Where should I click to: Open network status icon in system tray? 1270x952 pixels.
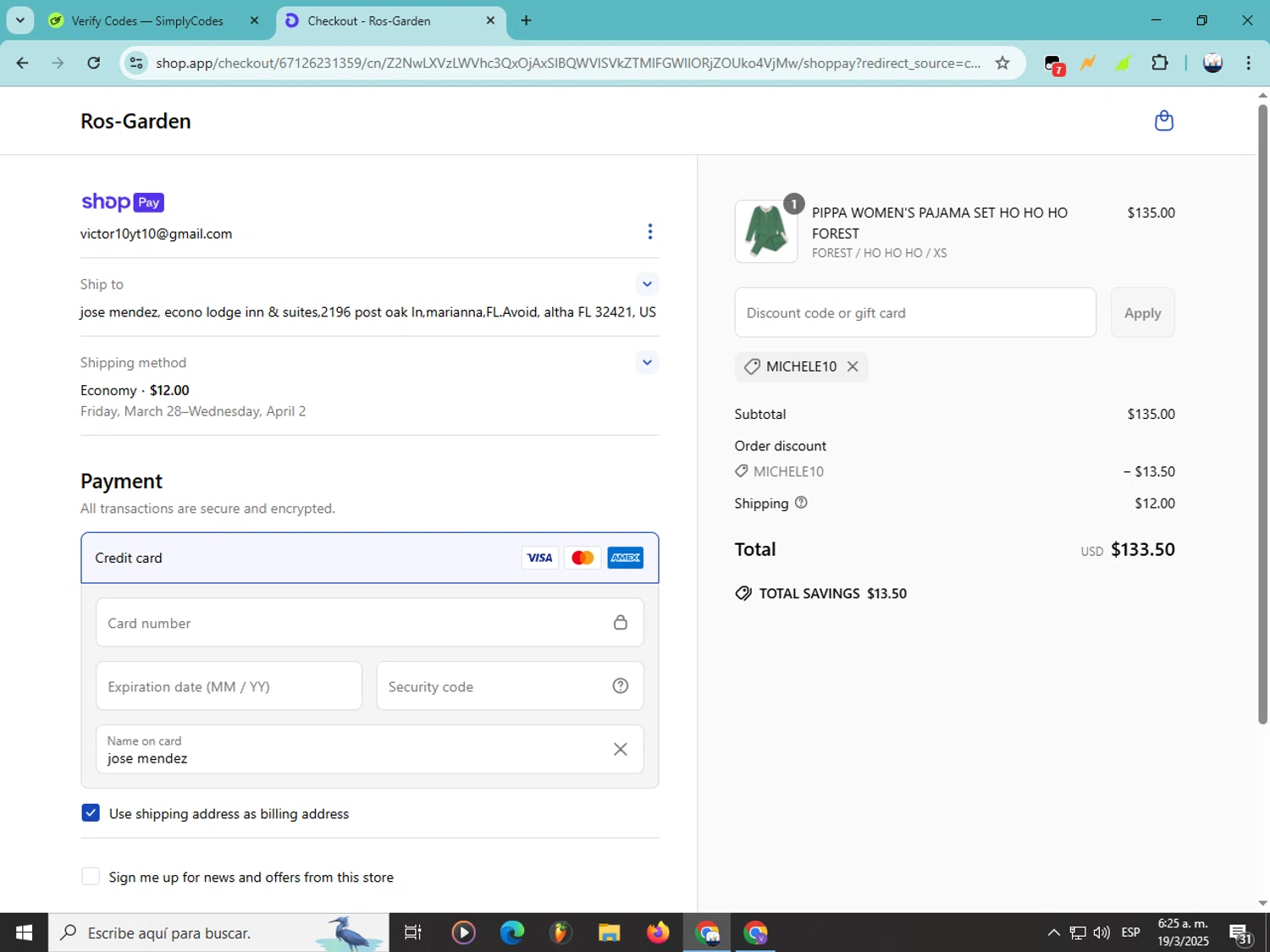click(x=1078, y=933)
